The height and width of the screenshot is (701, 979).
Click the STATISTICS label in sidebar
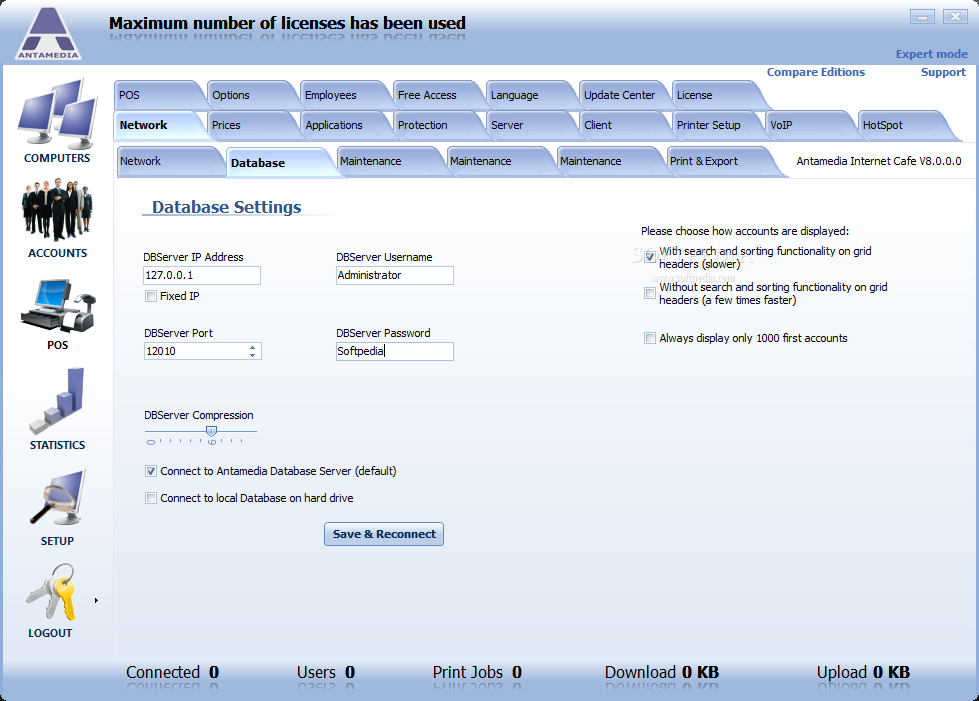tap(57, 445)
